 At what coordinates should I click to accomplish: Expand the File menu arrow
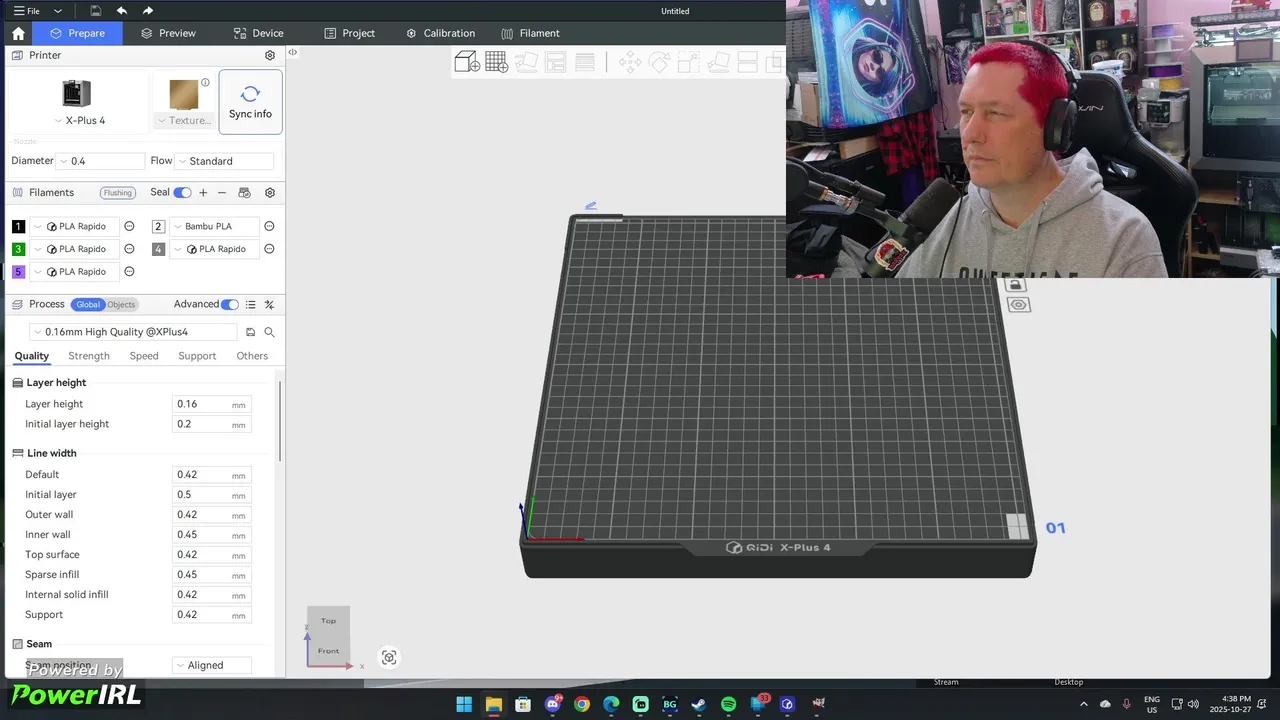click(58, 11)
